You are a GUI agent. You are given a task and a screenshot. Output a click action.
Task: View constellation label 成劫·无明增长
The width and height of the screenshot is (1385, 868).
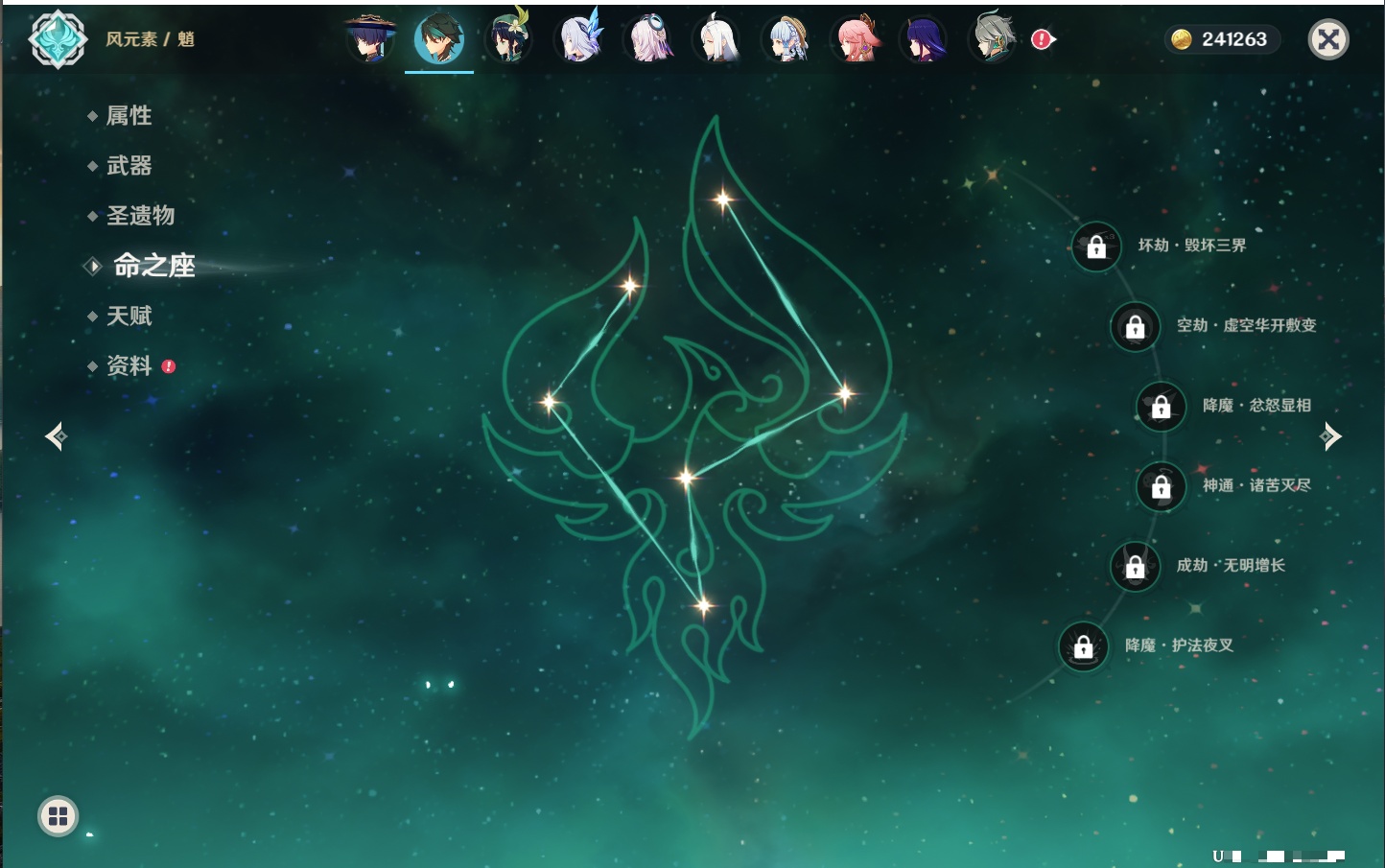(x=1232, y=565)
